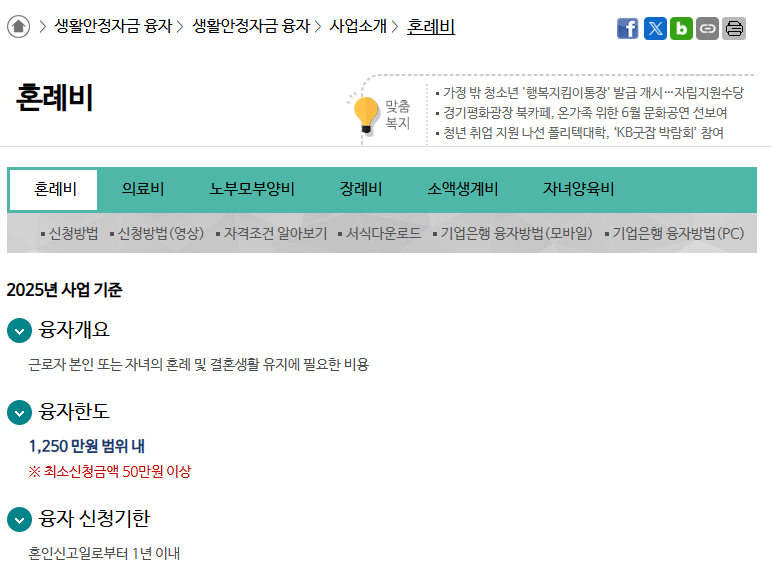Screen dimensions: 771x570
Task: Toggle the 융자개요 chevron icon
Action: click(19, 330)
